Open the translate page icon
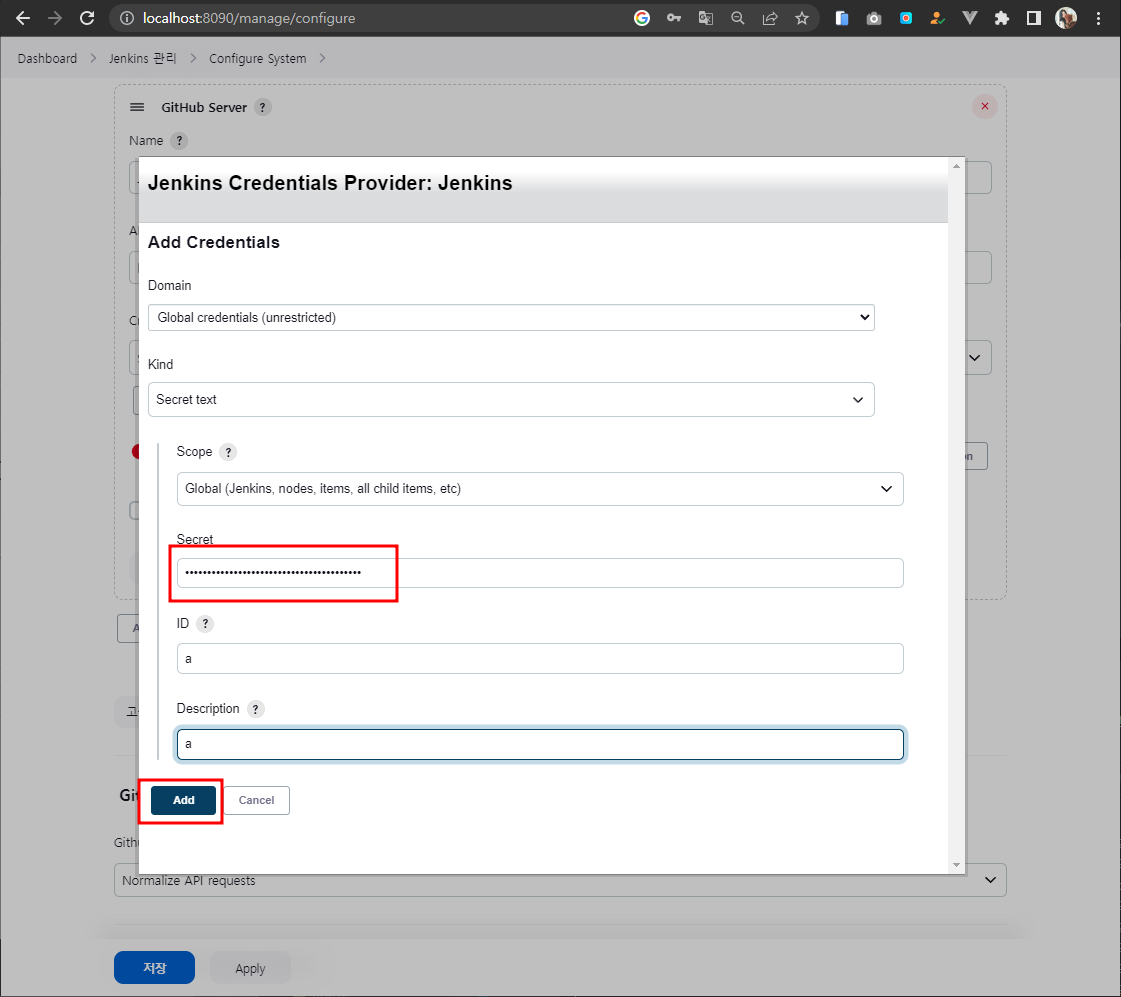This screenshot has height=997, width=1121. [x=706, y=18]
